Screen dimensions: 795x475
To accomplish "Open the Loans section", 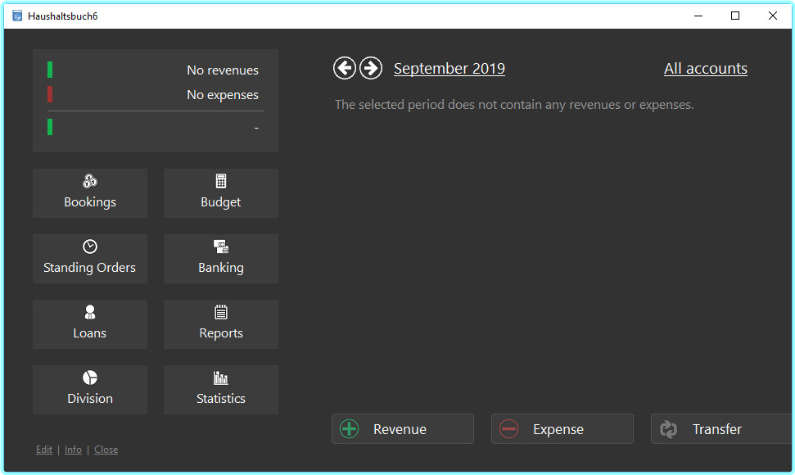I will [x=90, y=324].
